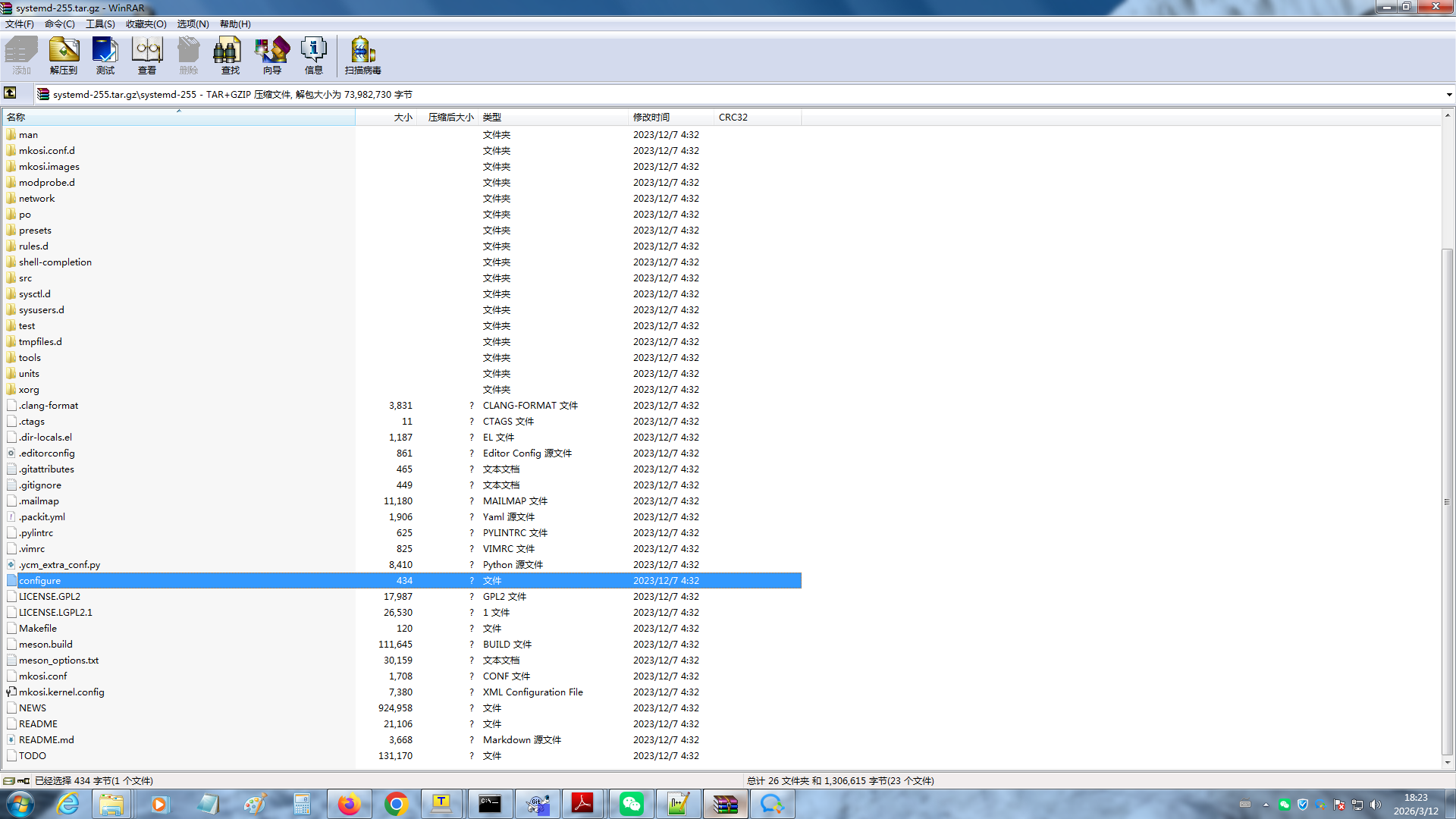Select the meson.build file row
The image size is (1456, 819).
[x=45, y=645]
